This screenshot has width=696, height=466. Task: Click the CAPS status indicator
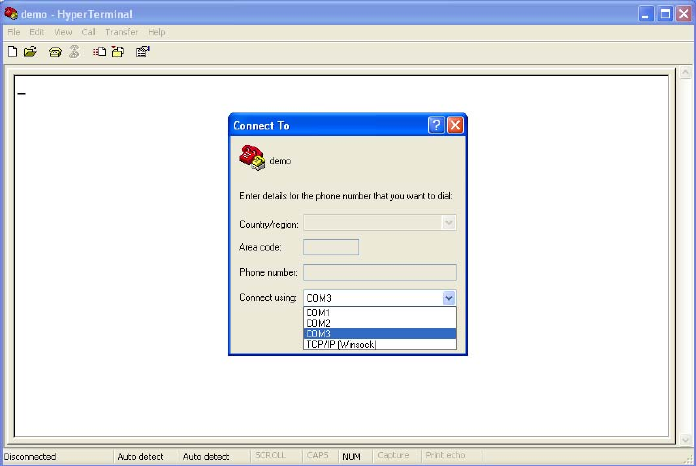pos(318,455)
